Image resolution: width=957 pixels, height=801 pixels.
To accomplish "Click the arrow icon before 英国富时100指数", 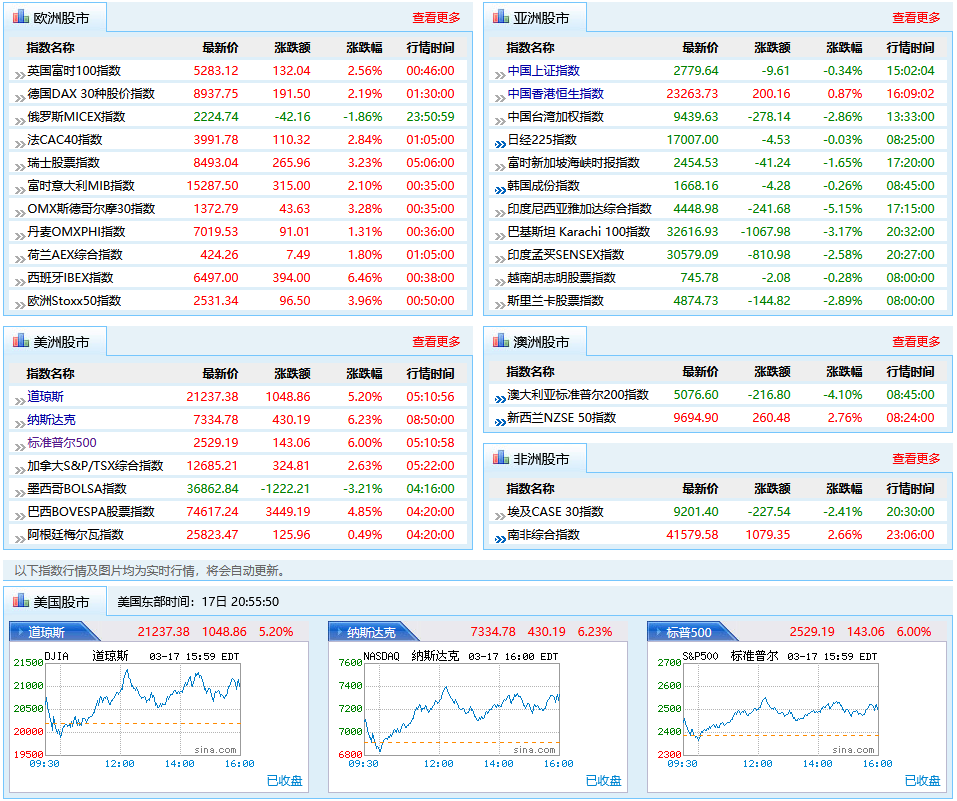I will tap(19, 73).
